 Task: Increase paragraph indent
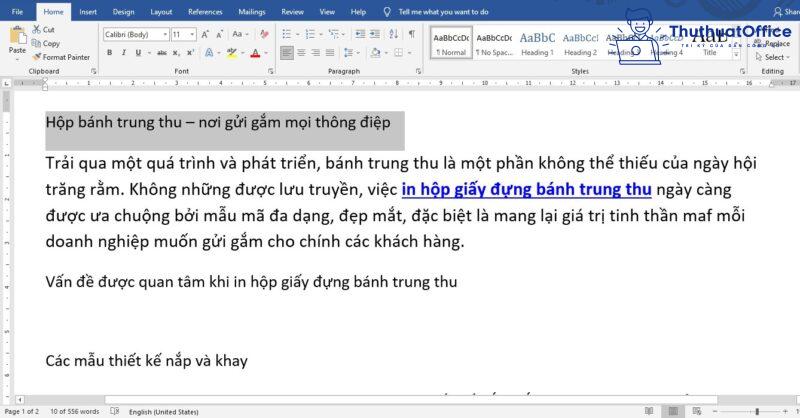[375, 34]
